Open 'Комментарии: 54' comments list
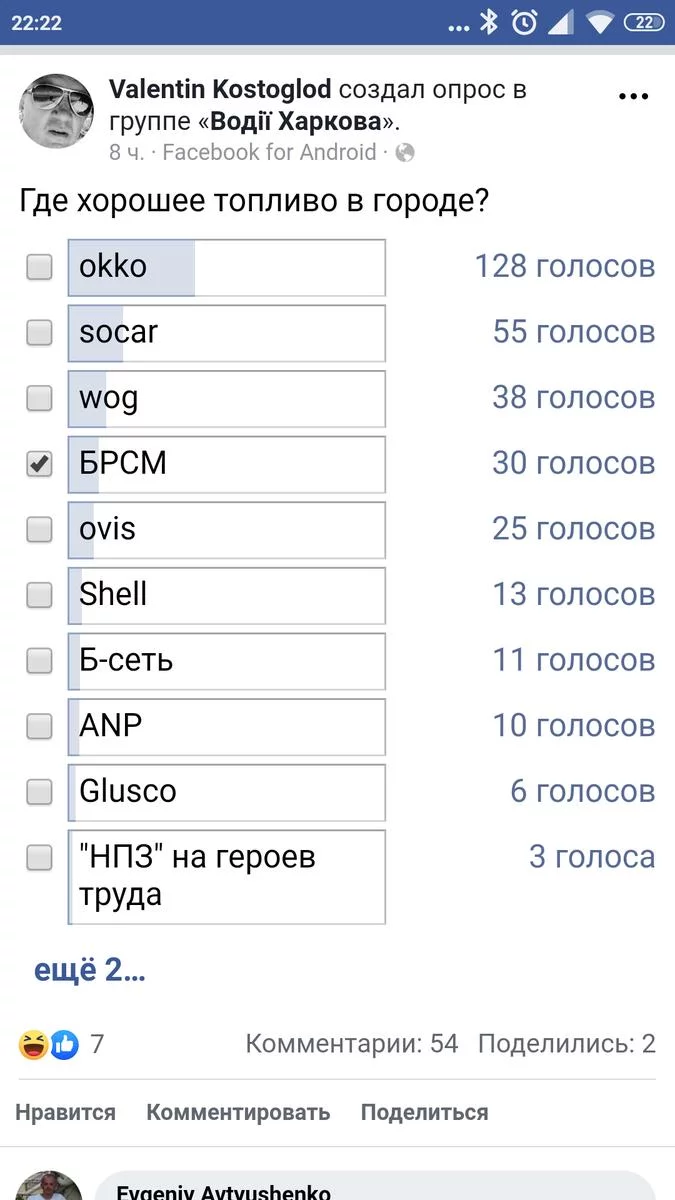The height and width of the screenshot is (1200, 675). click(x=351, y=1044)
